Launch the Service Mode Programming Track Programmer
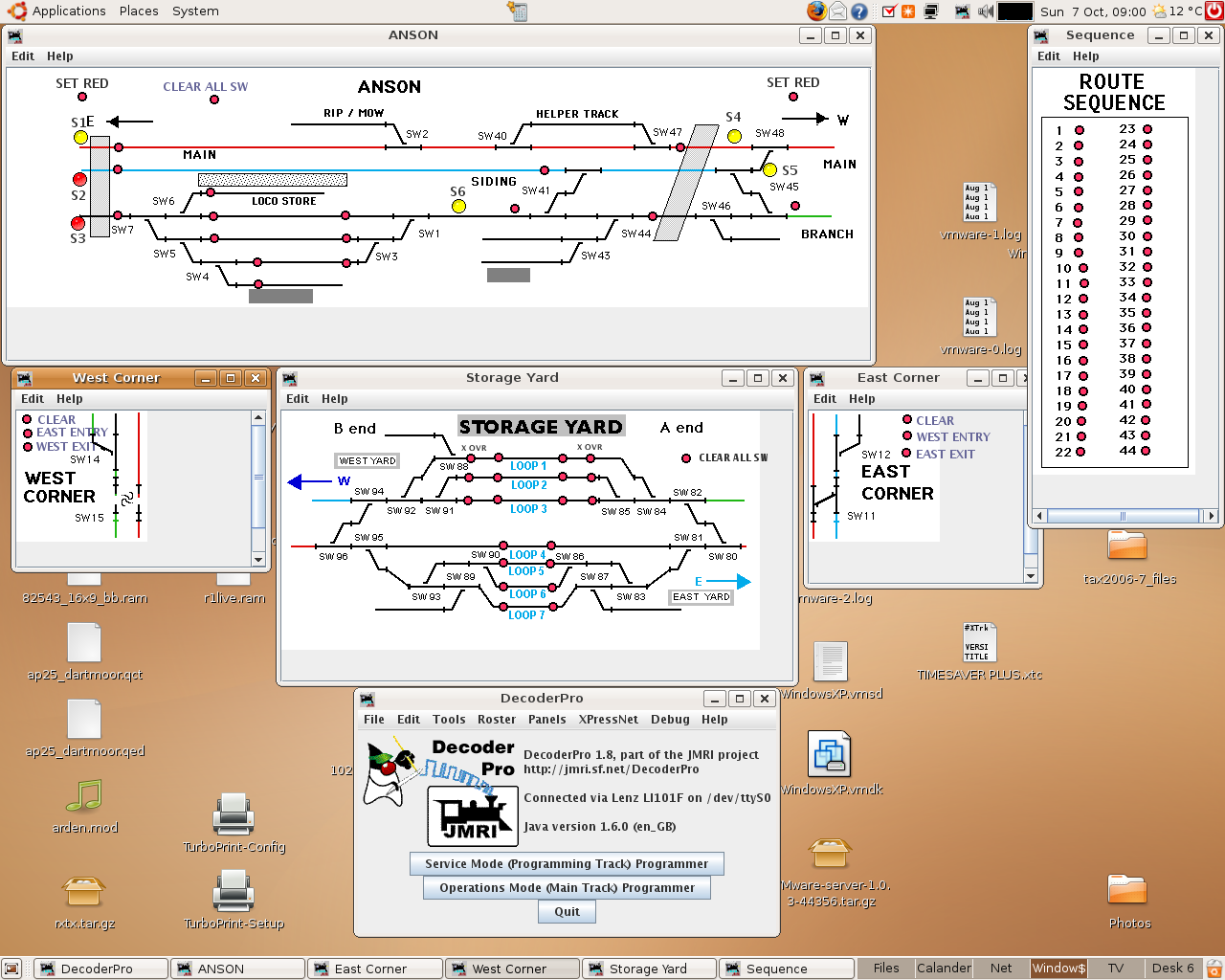1225x980 pixels. pos(566,863)
